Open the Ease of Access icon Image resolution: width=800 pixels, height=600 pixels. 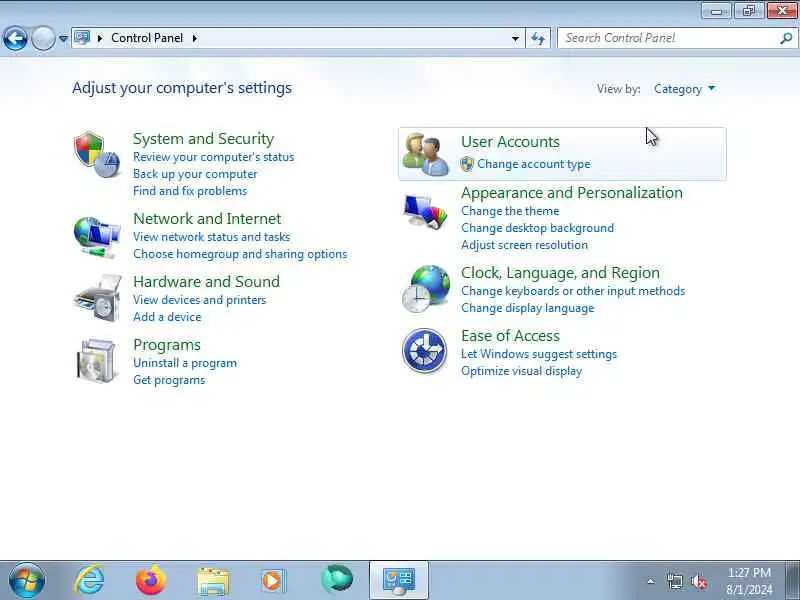pyautogui.click(x=424, y=351)
